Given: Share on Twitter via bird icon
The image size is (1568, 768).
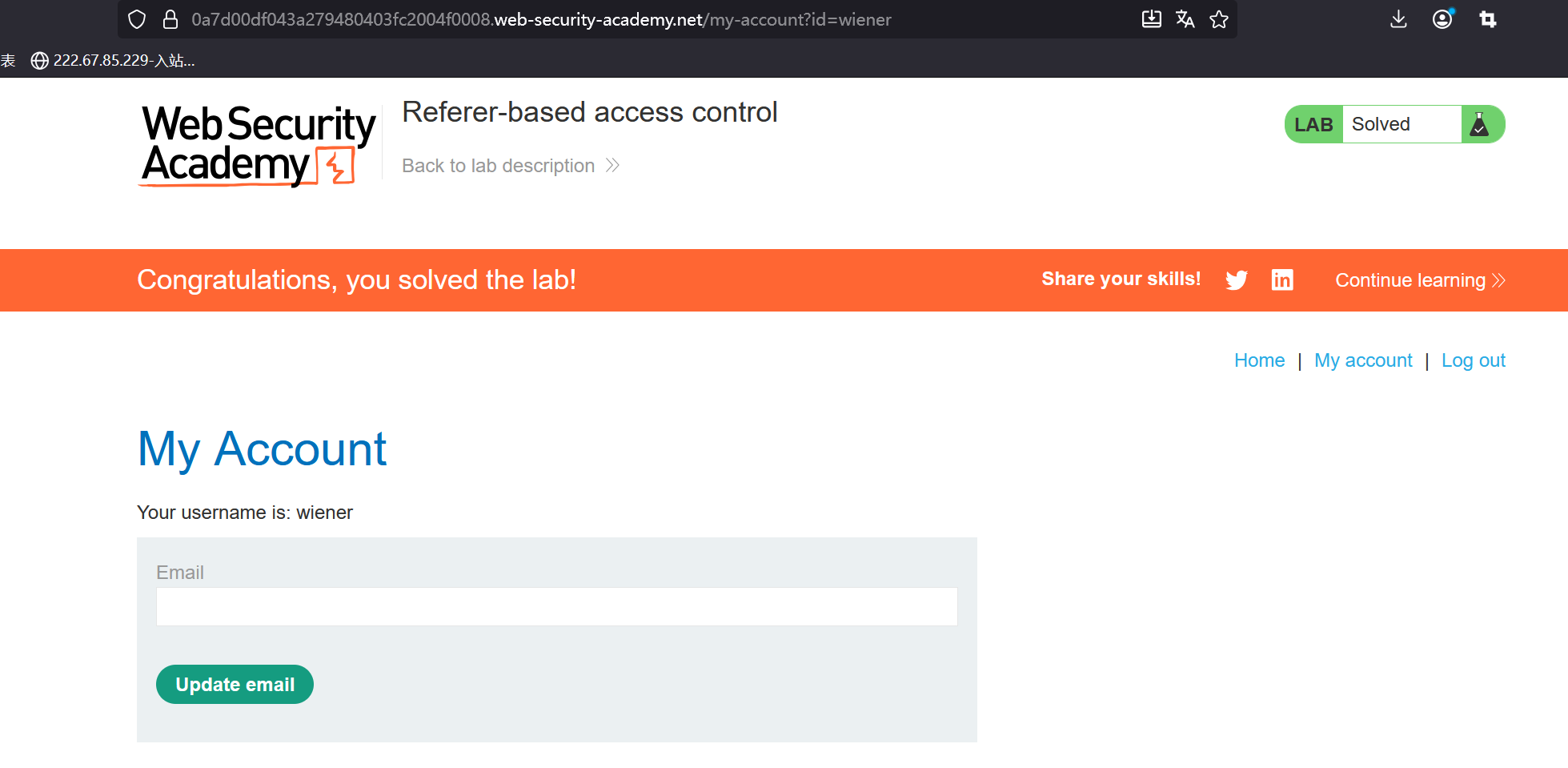Looking at the screenshot, I should 1237,279.
